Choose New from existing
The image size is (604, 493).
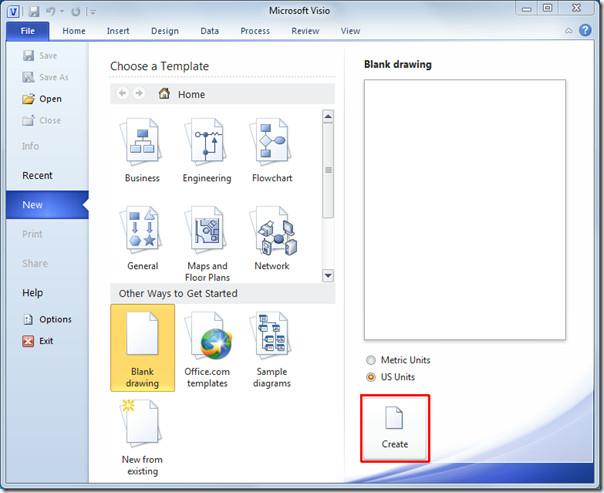click(142, 438)
